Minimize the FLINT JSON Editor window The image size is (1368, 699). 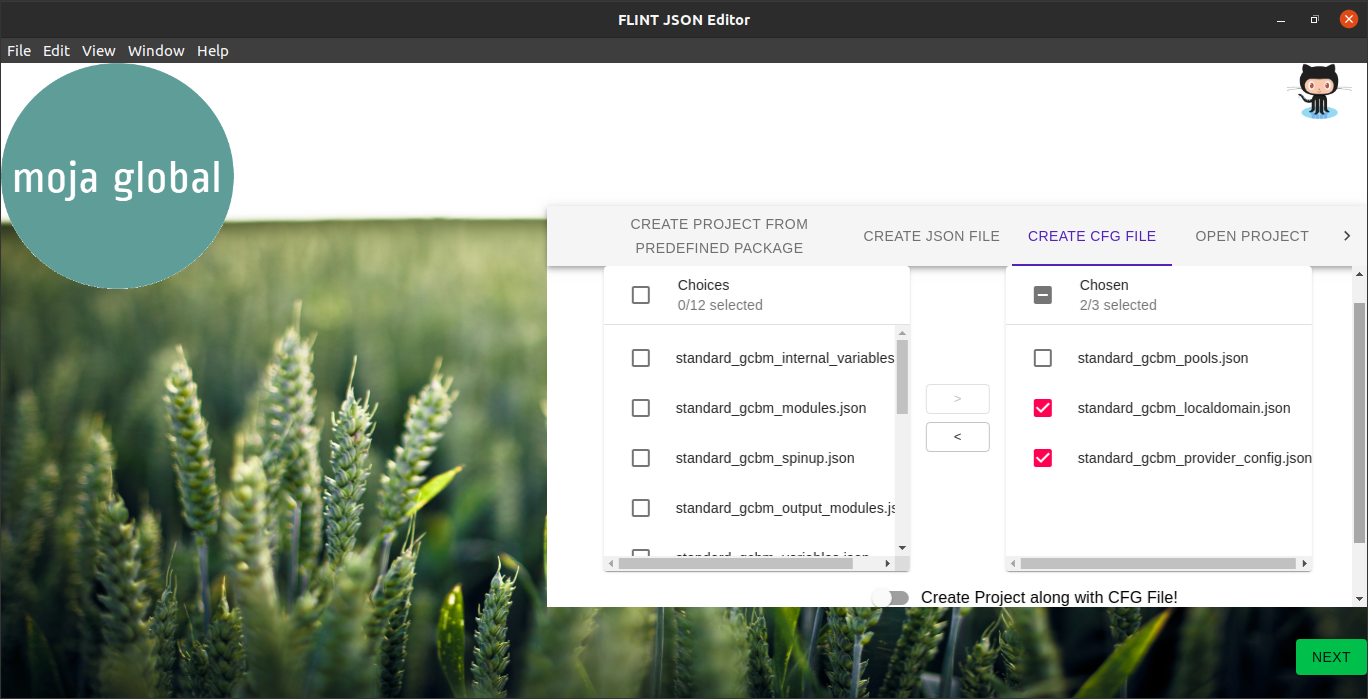tap(1281, 19)
